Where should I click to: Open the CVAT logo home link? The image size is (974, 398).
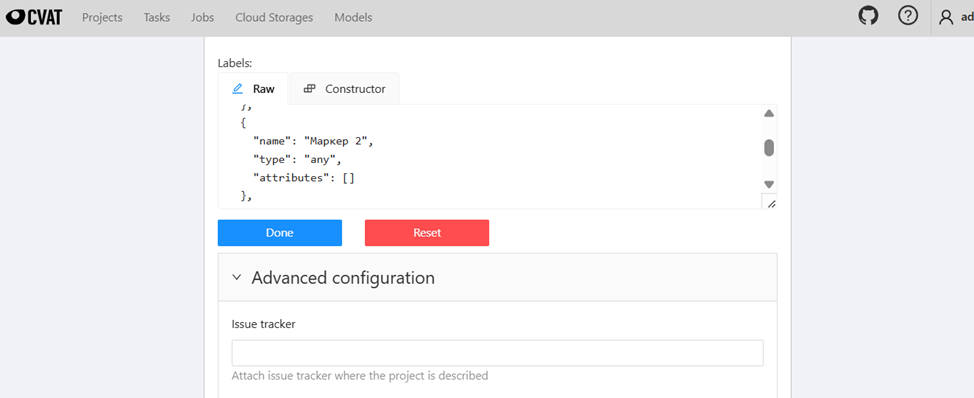click(x=34, y=17)
